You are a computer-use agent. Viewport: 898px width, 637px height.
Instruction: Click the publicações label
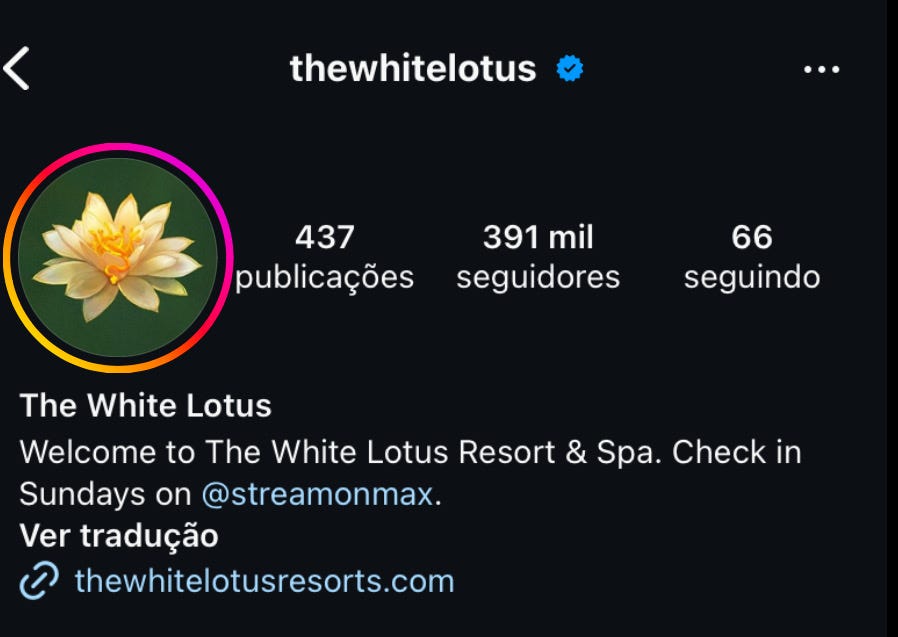(325, 279)
